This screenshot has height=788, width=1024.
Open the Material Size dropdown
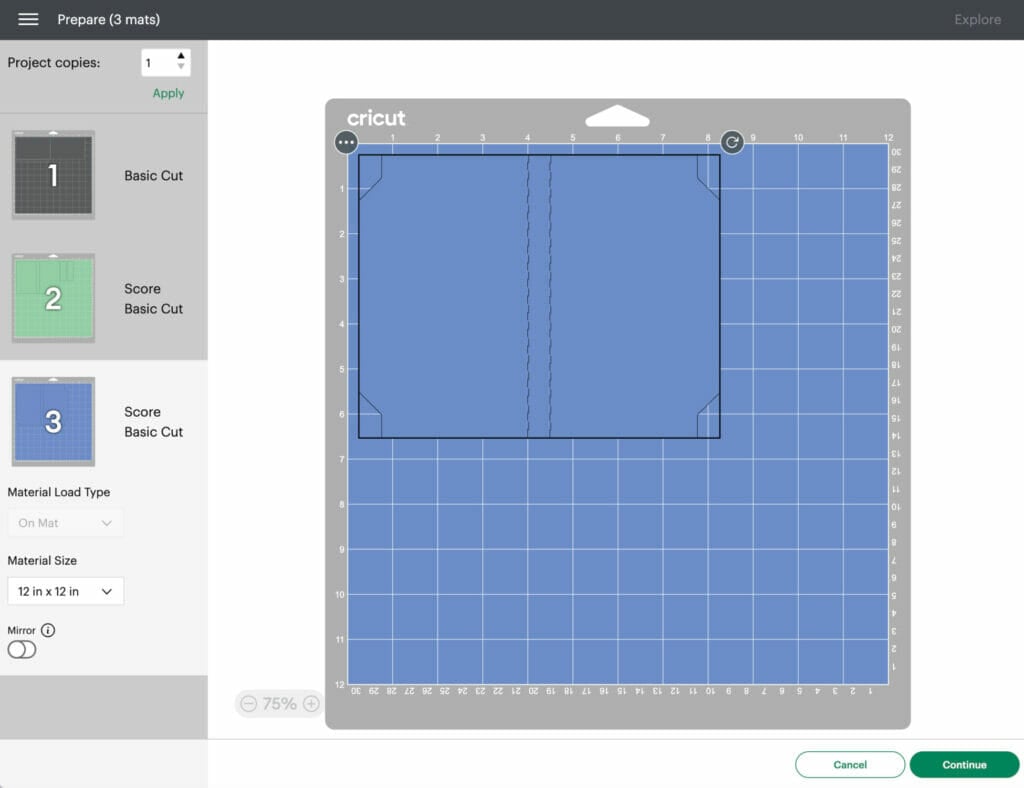pyautogui.click(x=65, y=591)
